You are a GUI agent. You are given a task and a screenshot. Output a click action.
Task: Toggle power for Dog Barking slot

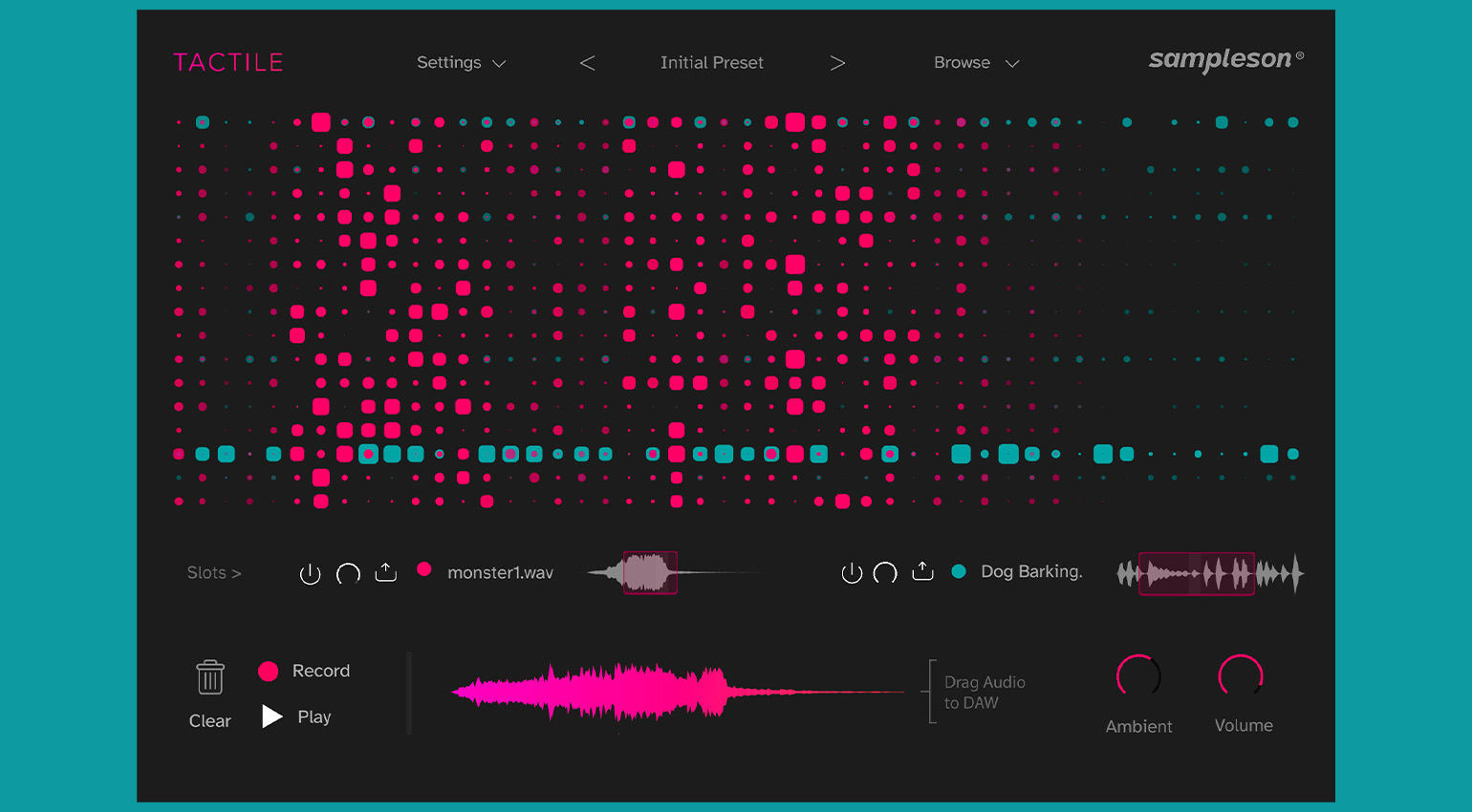tap(852, 572)
